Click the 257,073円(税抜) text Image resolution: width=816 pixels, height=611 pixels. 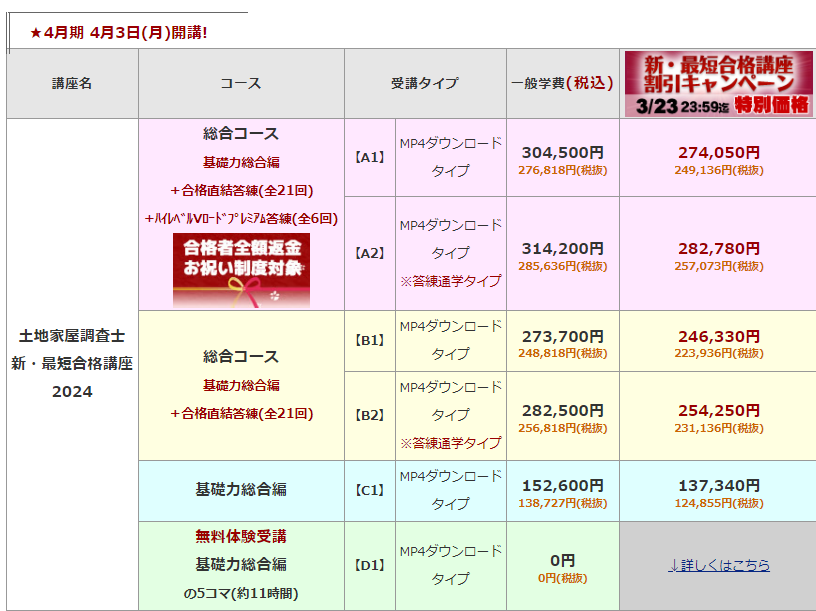(x=719, y=266)
